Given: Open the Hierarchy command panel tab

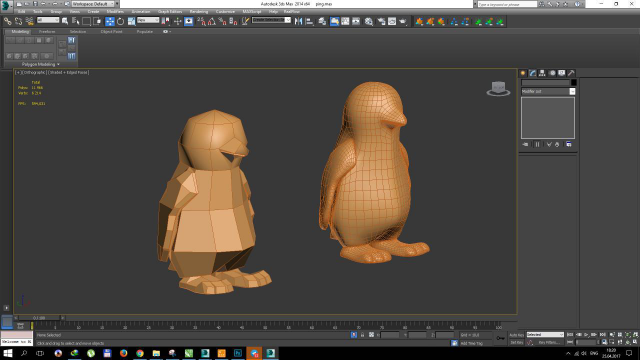Looking at the screenshot, I should click(x=542, y=73).
